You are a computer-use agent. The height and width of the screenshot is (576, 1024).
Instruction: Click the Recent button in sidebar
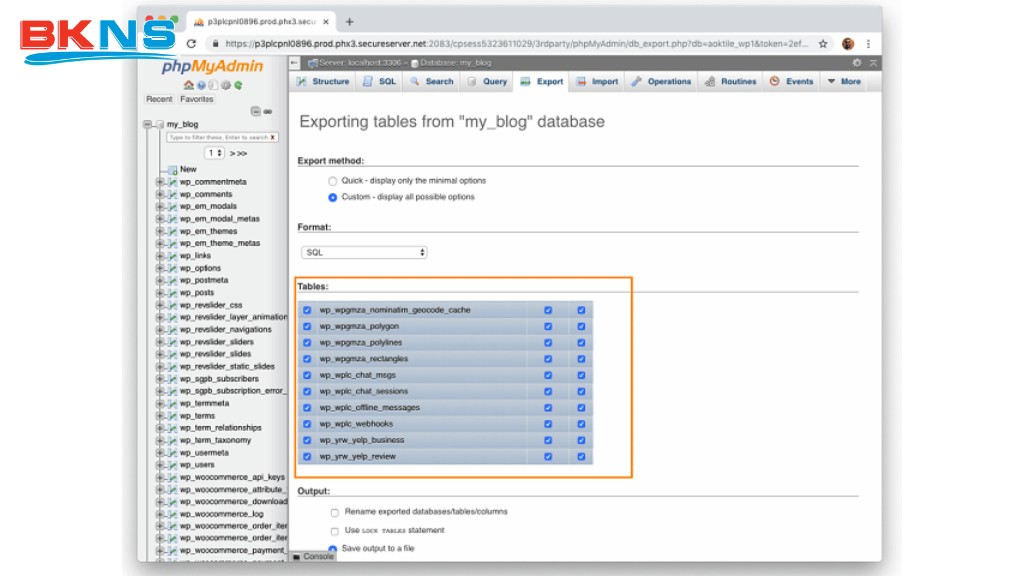pyautogui.click(x=159, y=99)
